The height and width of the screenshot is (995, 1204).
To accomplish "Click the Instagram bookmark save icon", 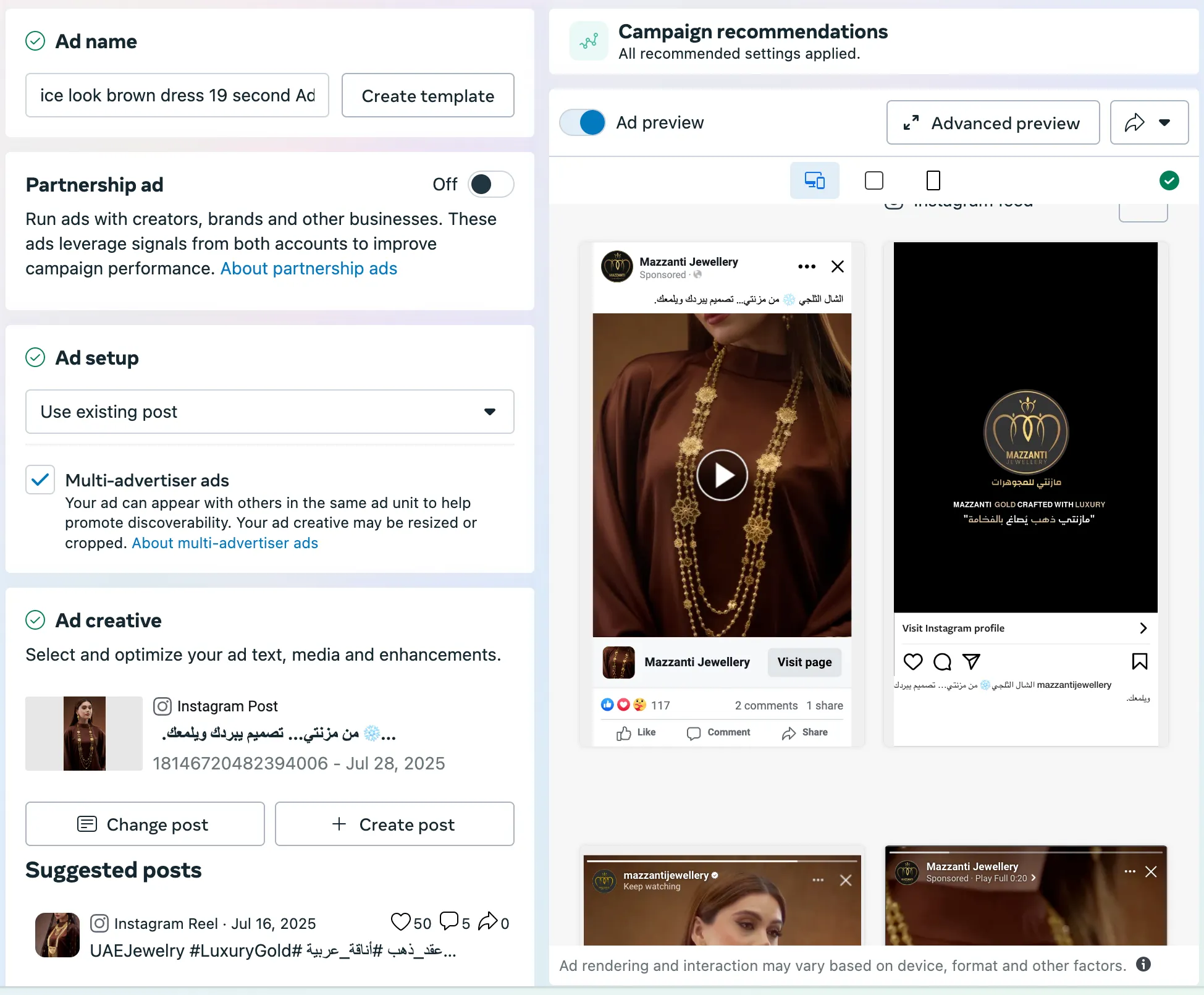I will click(x=1139, y=661).
